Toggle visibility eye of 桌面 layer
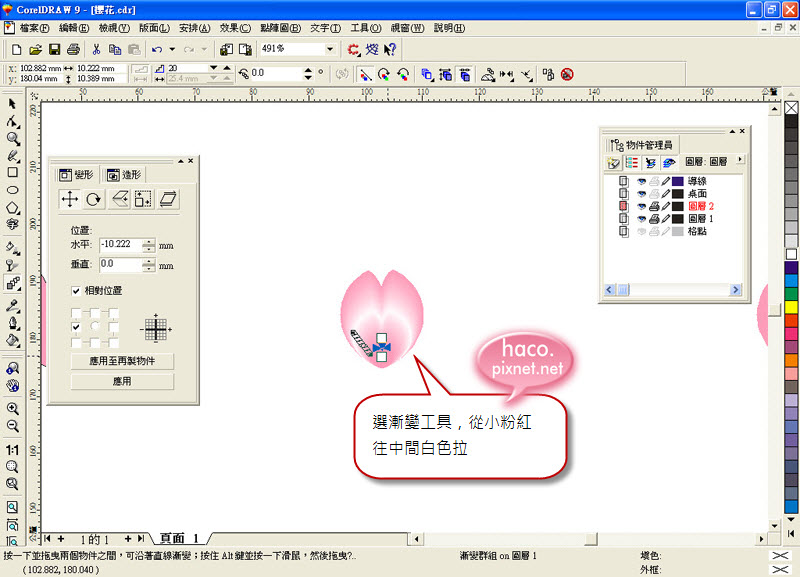The width and height of the screenshot is (800, 577). click(641, 194)
